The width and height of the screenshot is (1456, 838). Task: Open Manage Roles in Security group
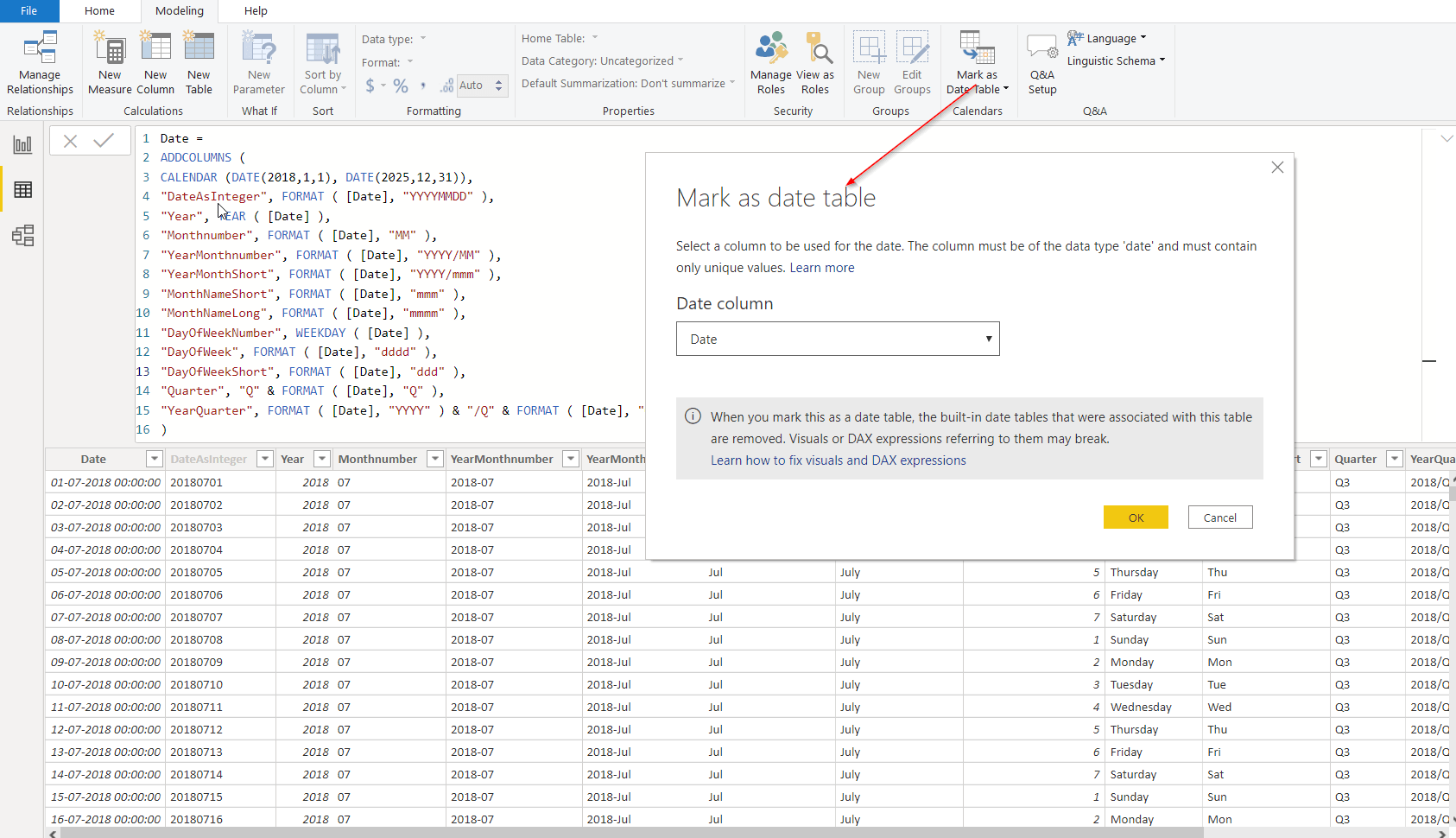tap(771, 60)
